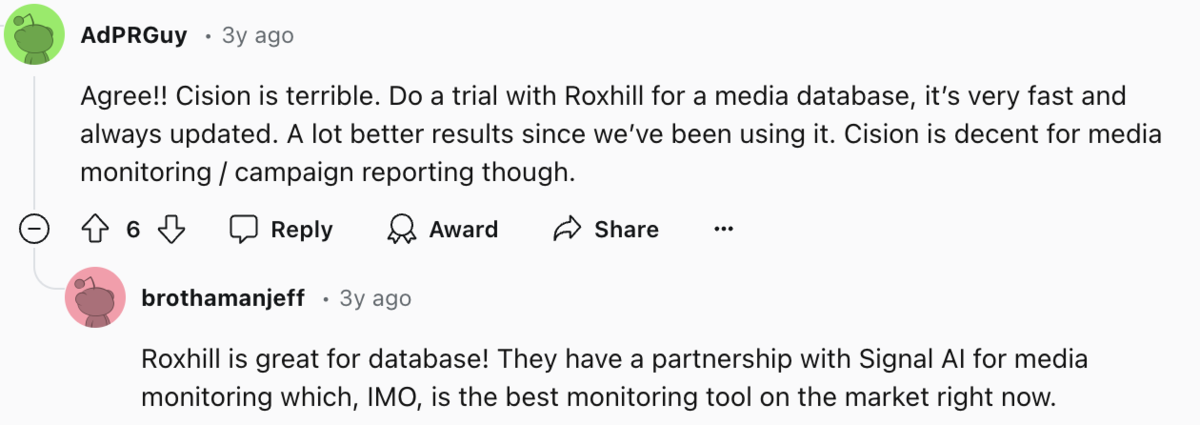Click the Award ribbon icon
The image size is (1200, 425).
click(x=402, y=229)
